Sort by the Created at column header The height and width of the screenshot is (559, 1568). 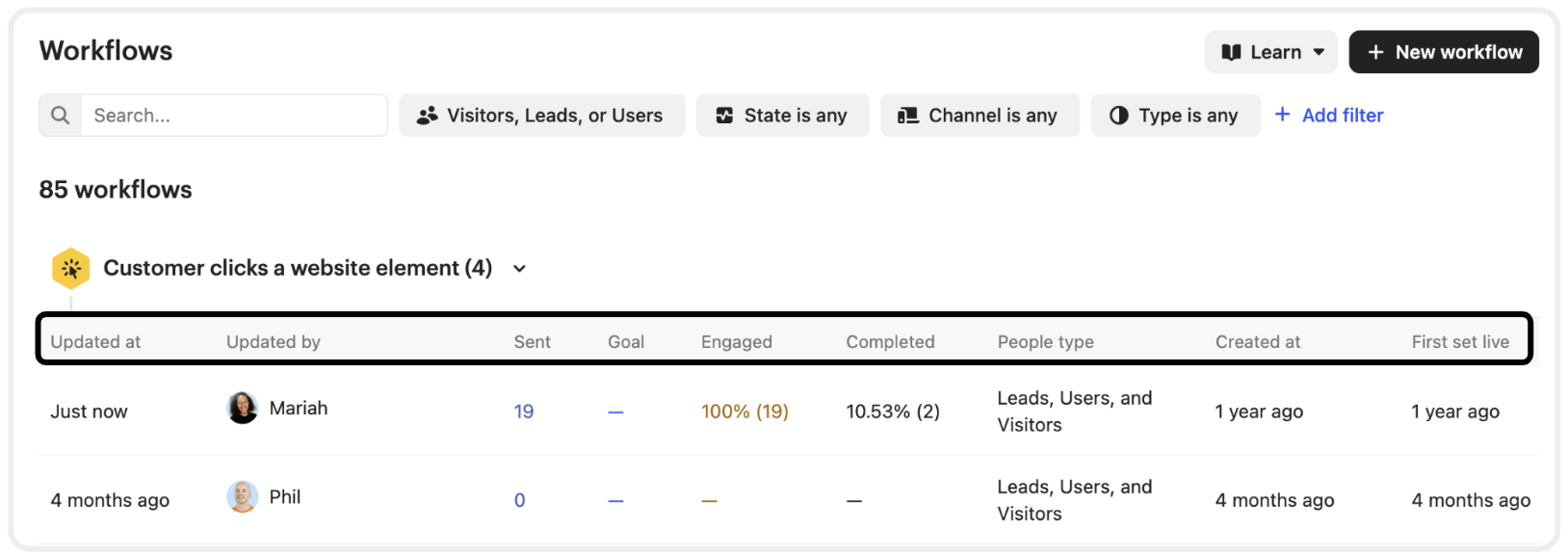(1258, 342)
